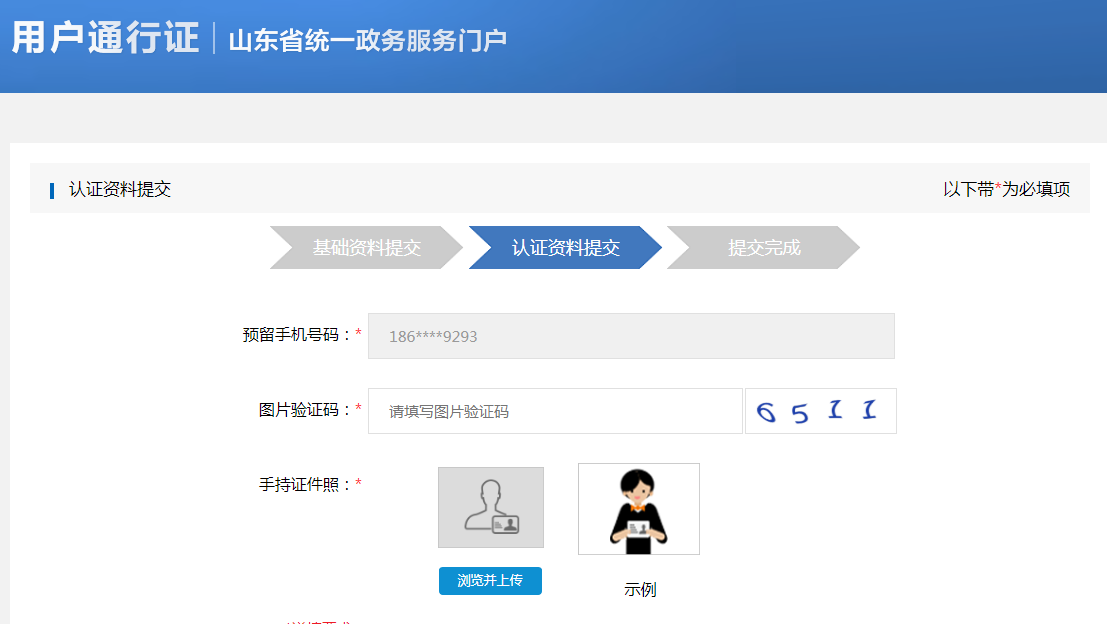Image resolution: width=1107 pixels, height=624 pixels.
Task: Click the 用户通行证 header logo text
Action: 105,38
